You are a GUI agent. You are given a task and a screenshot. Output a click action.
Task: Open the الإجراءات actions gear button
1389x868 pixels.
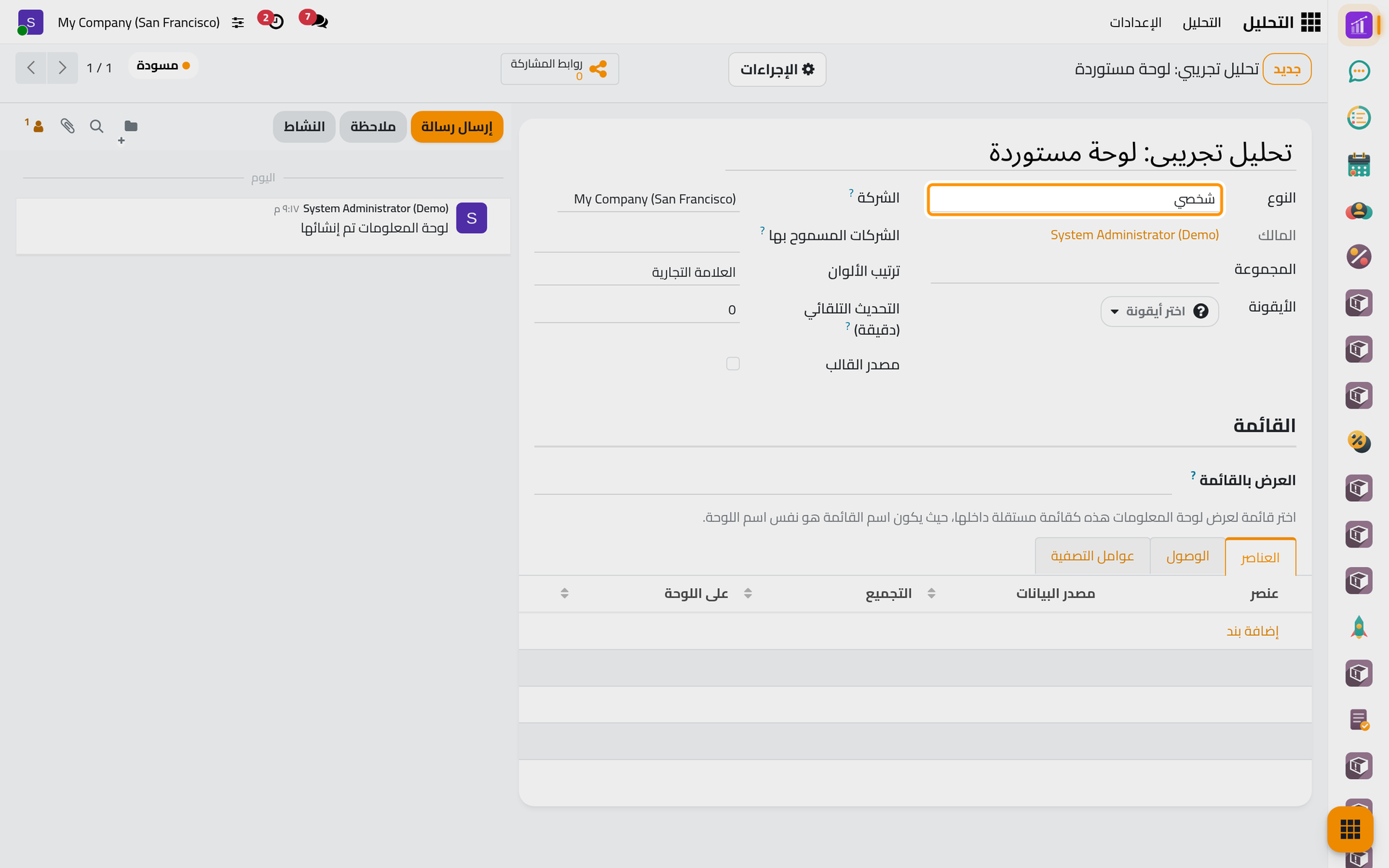point(777,69)
